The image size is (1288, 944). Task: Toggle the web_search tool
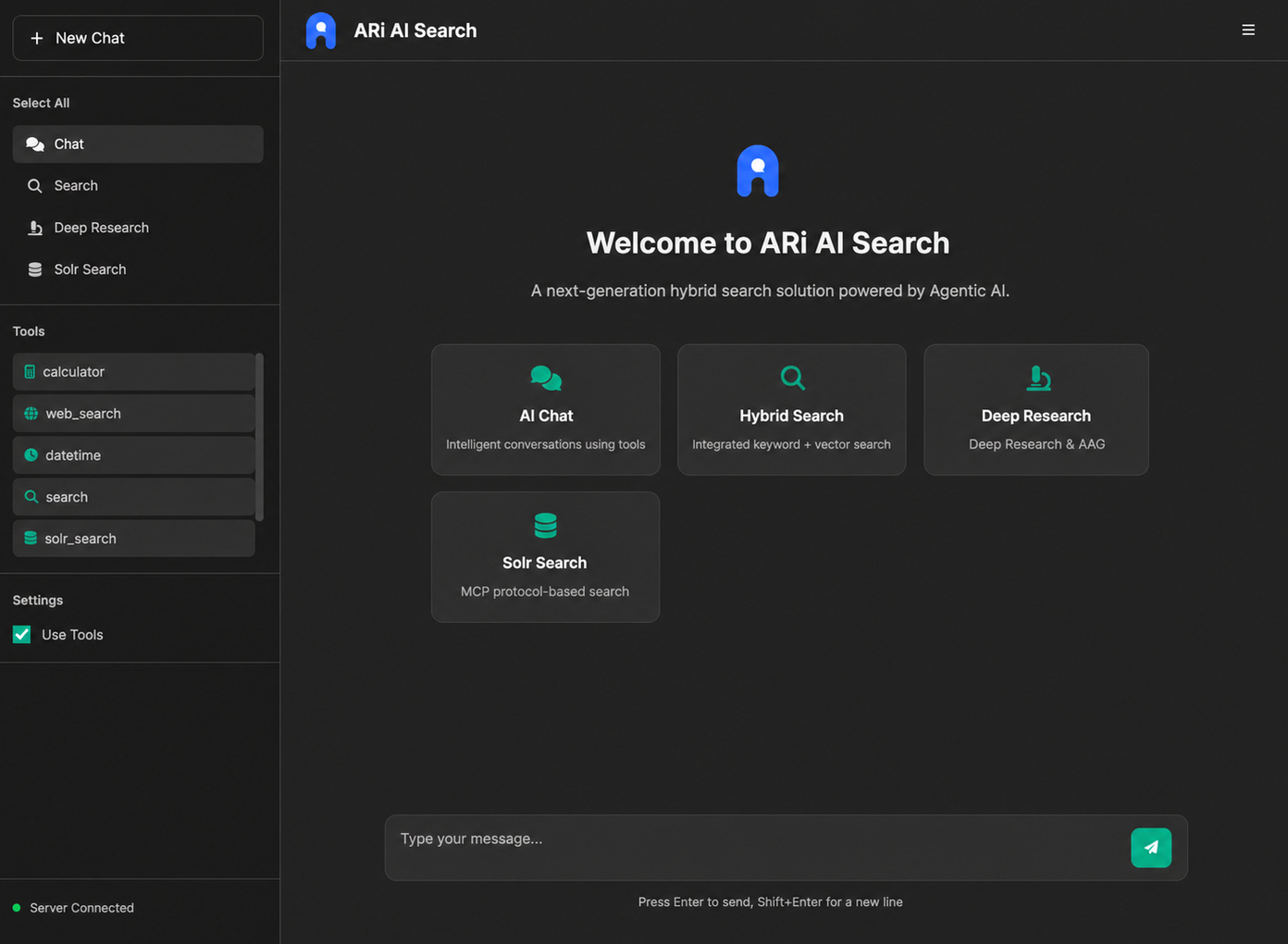tap(133, 414)
